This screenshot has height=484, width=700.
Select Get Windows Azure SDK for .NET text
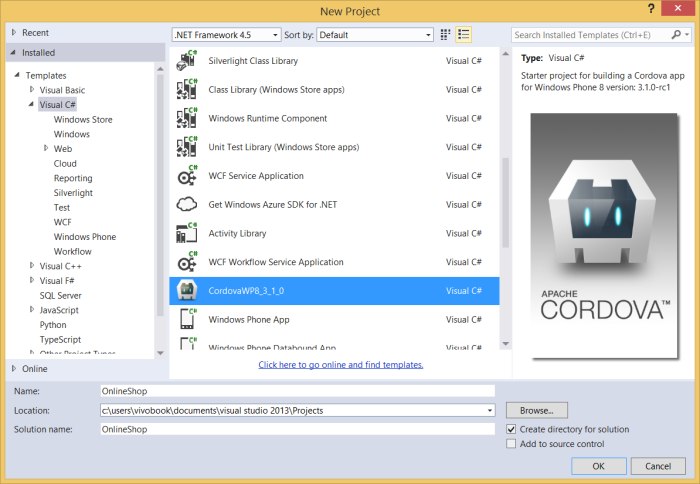pos(272,204)
